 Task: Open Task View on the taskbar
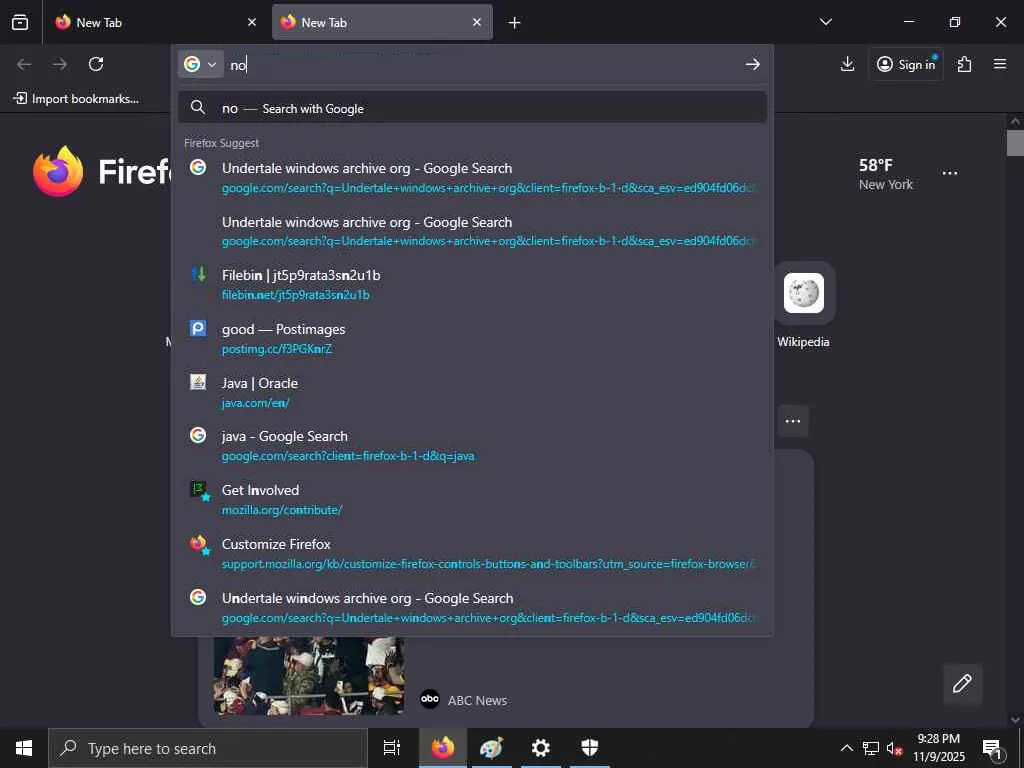[x=392, y=748]
